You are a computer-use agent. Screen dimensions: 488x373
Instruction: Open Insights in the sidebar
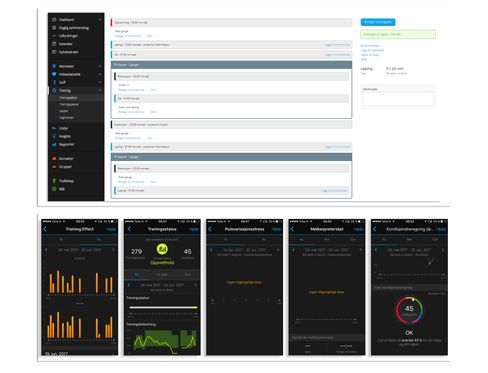click(65, 136)
